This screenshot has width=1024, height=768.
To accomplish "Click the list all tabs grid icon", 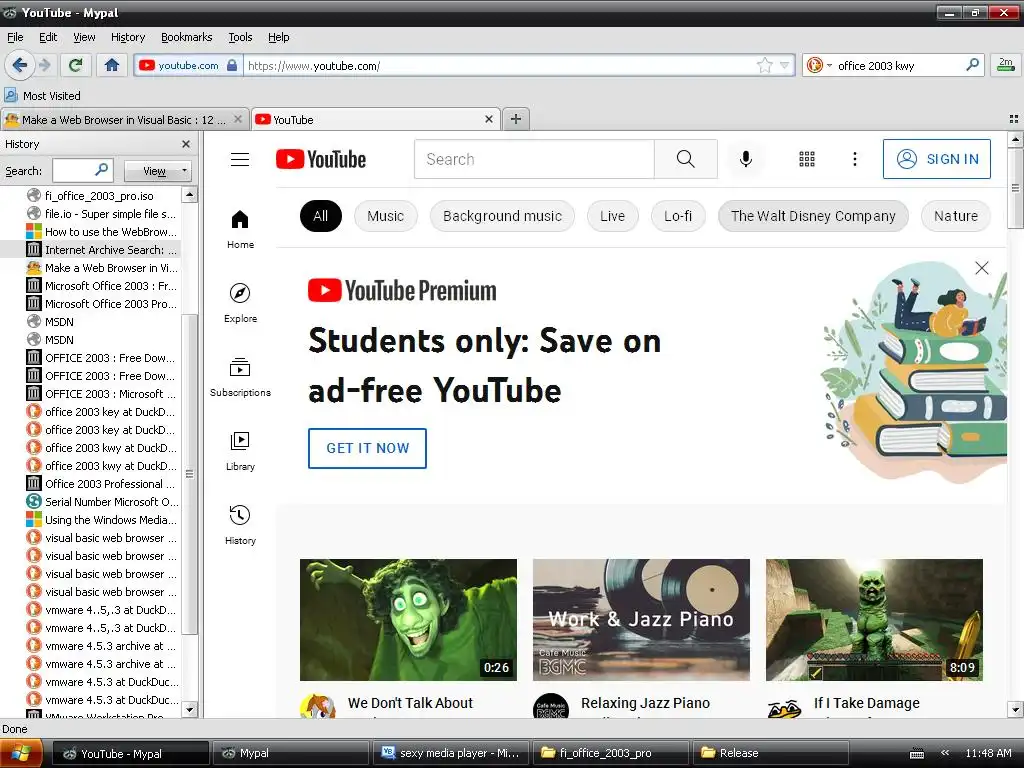I will [1014, 119].
